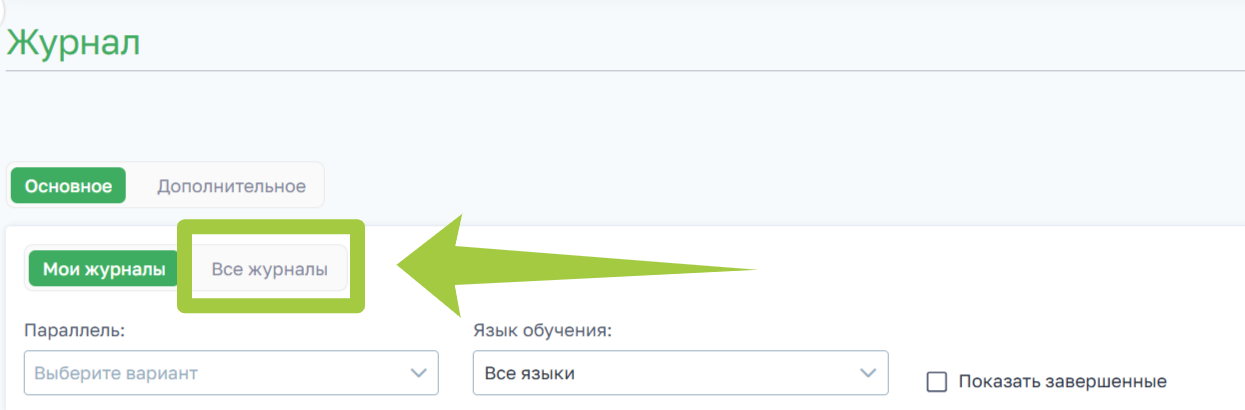
Task: Click the Показать завершенные label text
Action: coord(1062,381)
